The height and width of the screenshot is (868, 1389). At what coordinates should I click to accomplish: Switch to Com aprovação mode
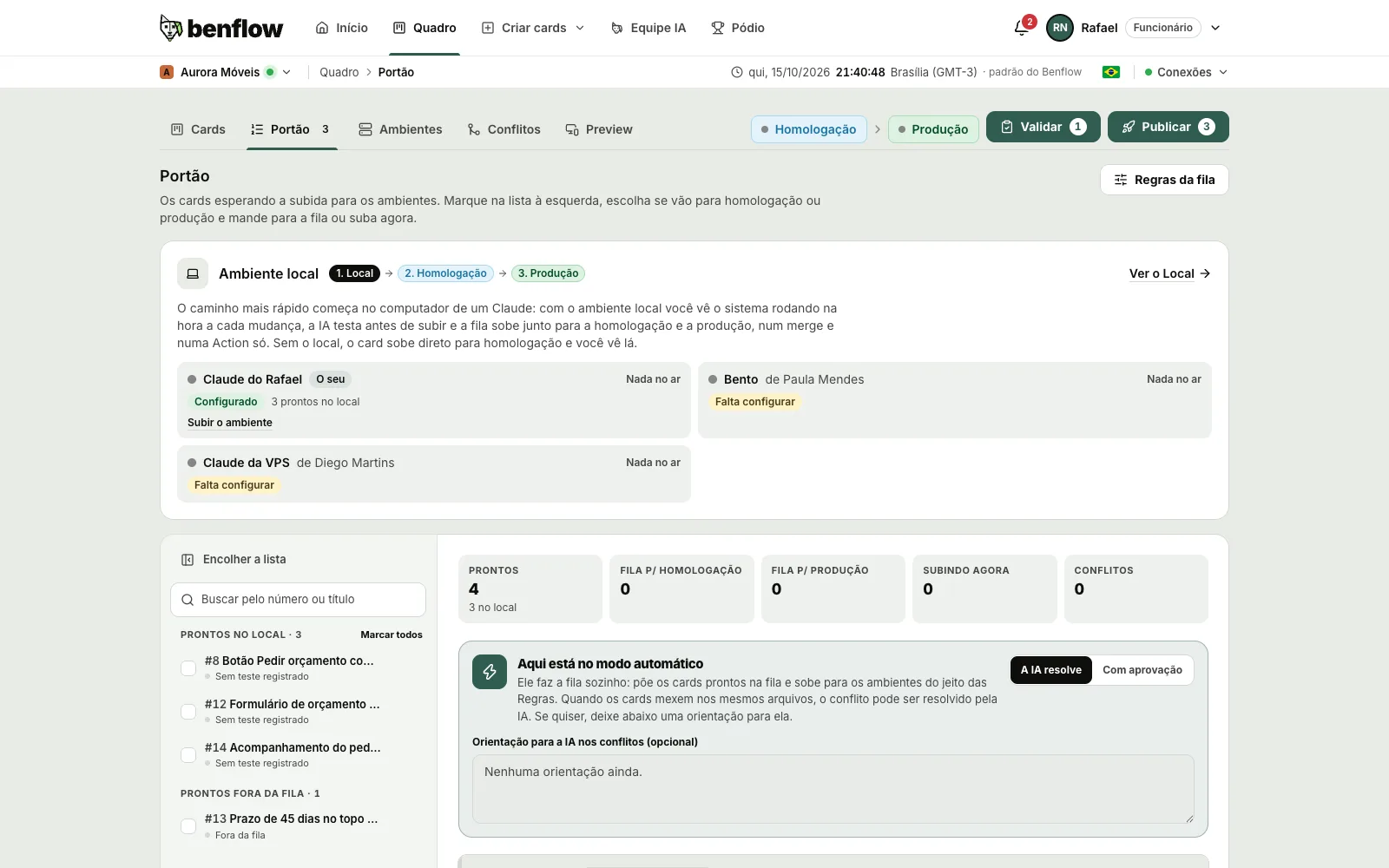pyautogui.click(x=1142, y=670)
